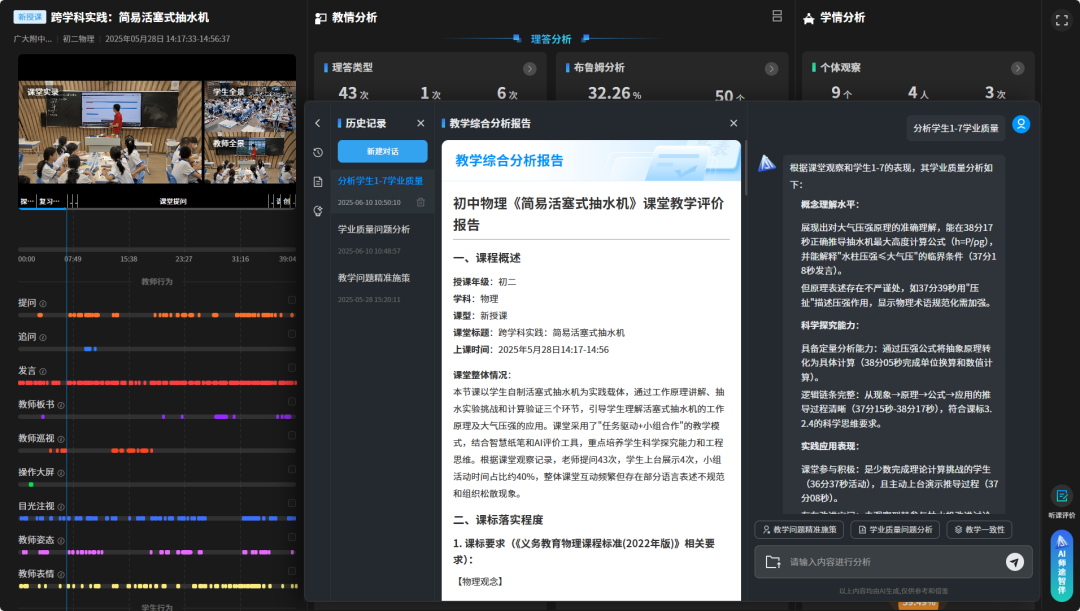Click the user avatar icon beside 分析学生1-7学业质量

1019,124
